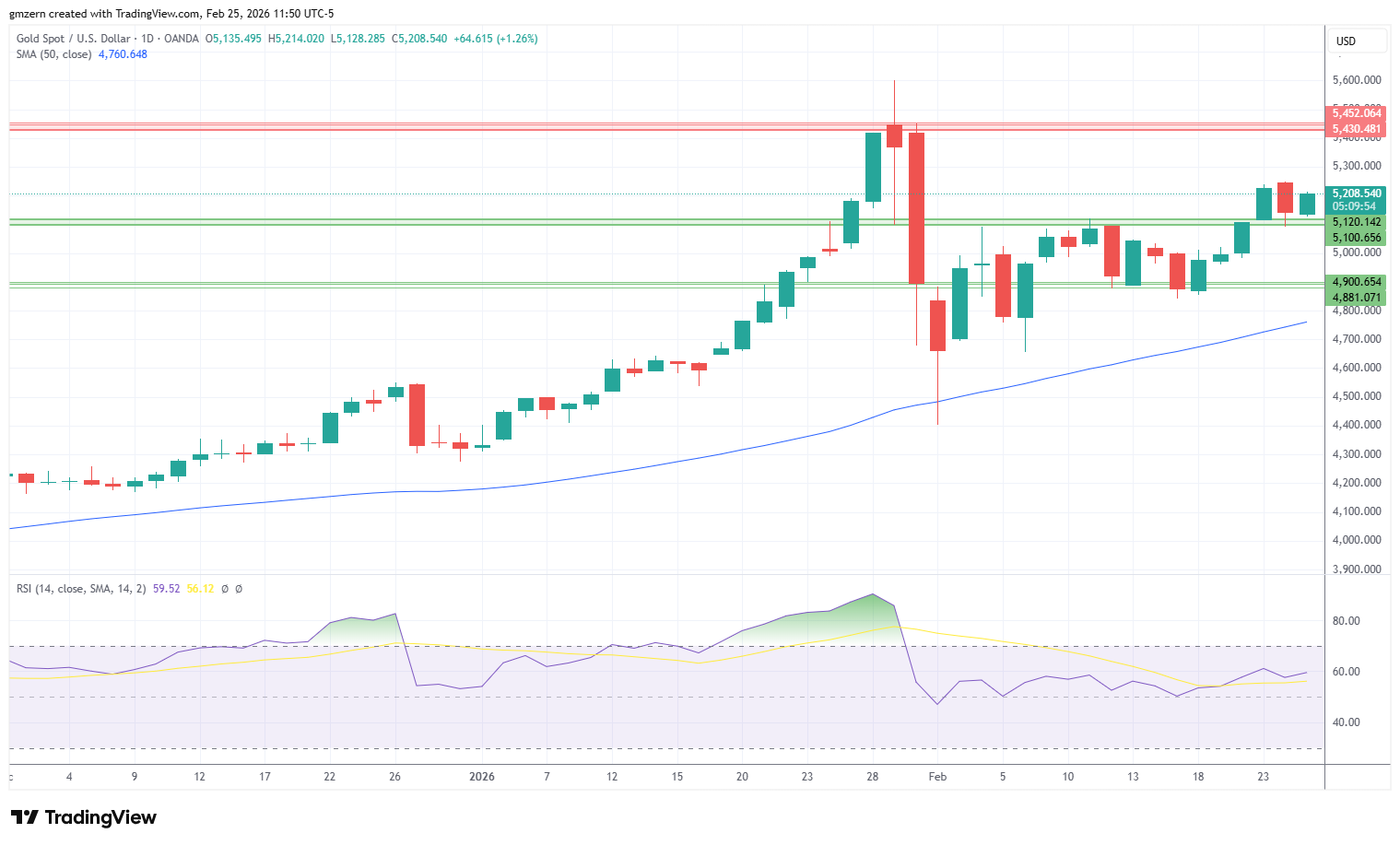Click the 5,300.000 price axis label
The height and width of the screenshot is (845, 1400).
coord(1357,166)
